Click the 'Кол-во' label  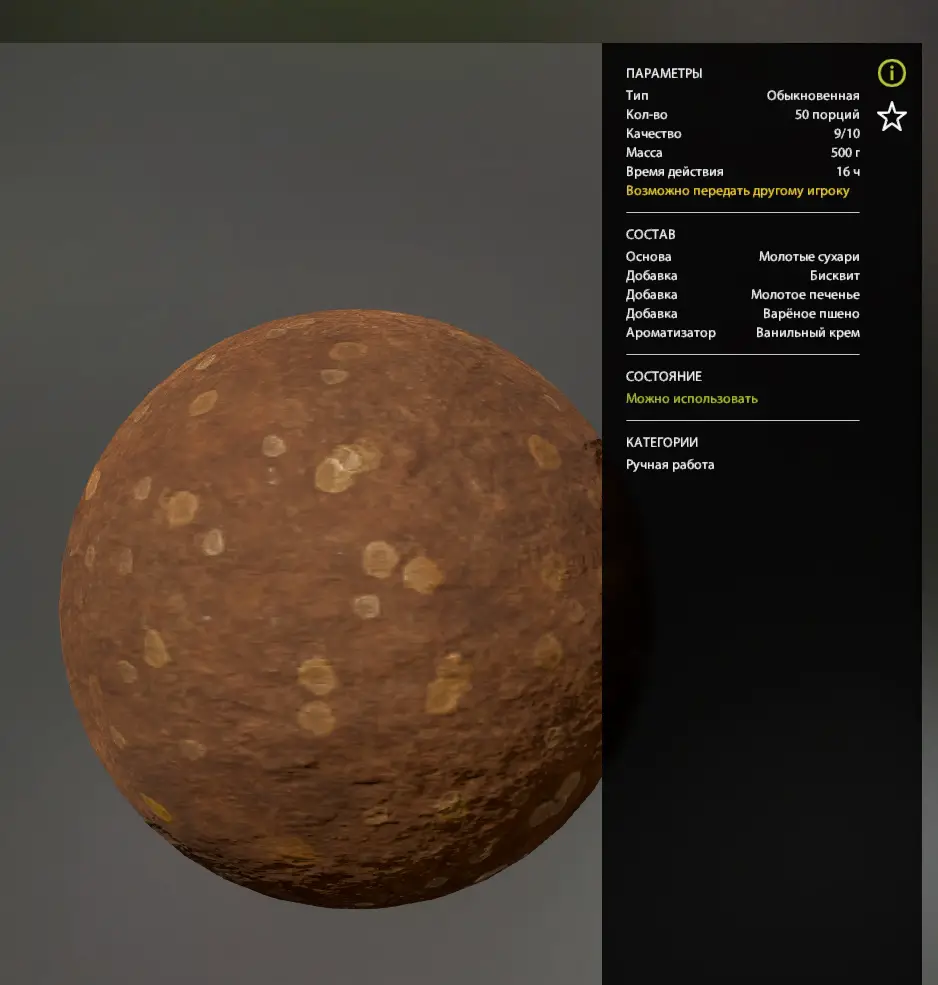click(x=646, y=114)
